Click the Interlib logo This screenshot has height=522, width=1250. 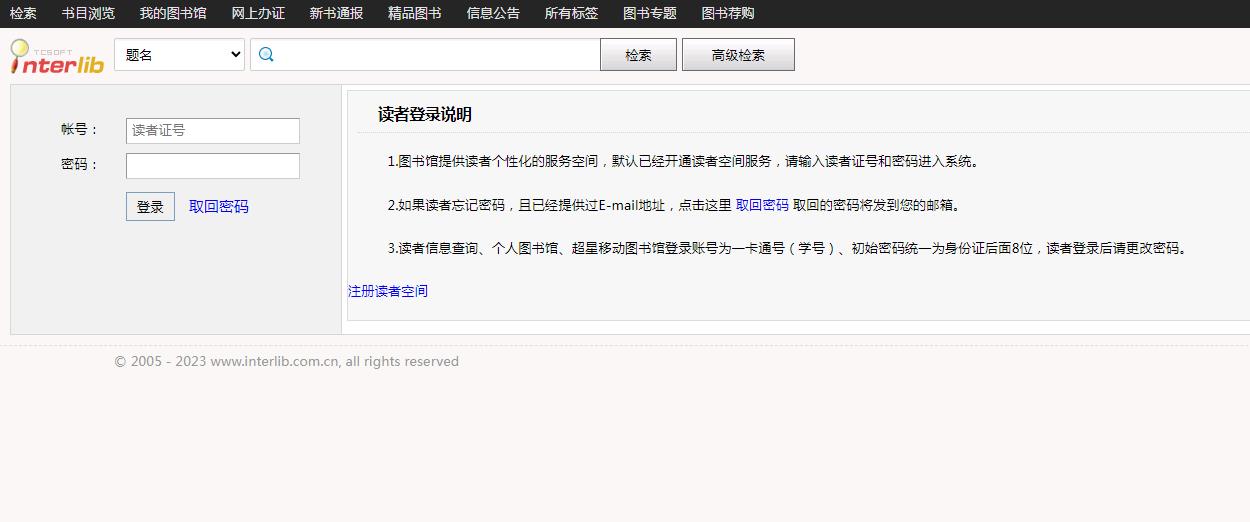[x=57, y=56]
